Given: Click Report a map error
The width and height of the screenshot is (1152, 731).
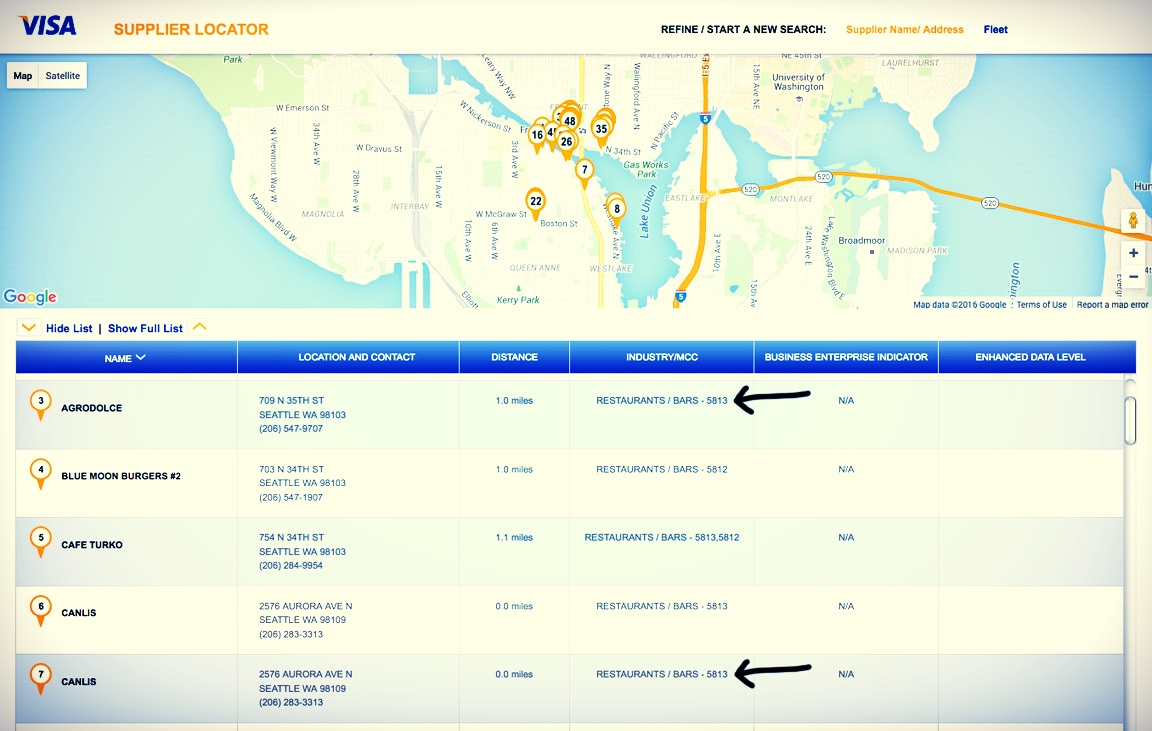Looking at the screenshot, I should click(1112, 305).
